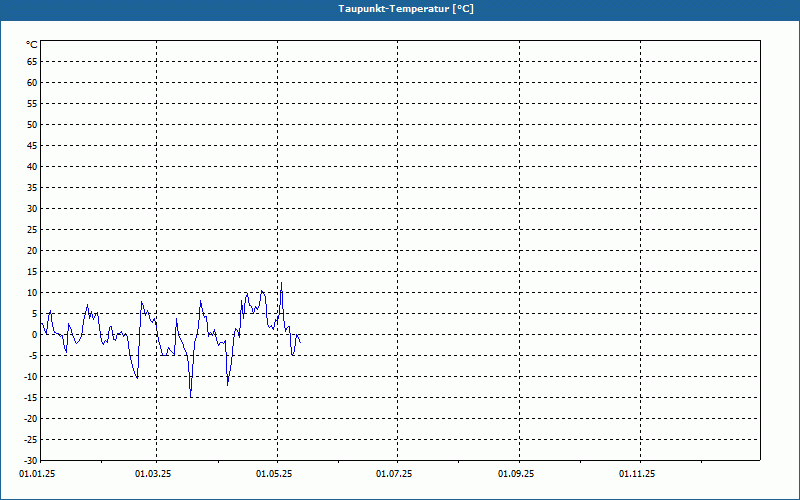Viewport: 800px width, 500px height.
Task: Click the 01.11.25 date label
Action: [x=637, y=474]
